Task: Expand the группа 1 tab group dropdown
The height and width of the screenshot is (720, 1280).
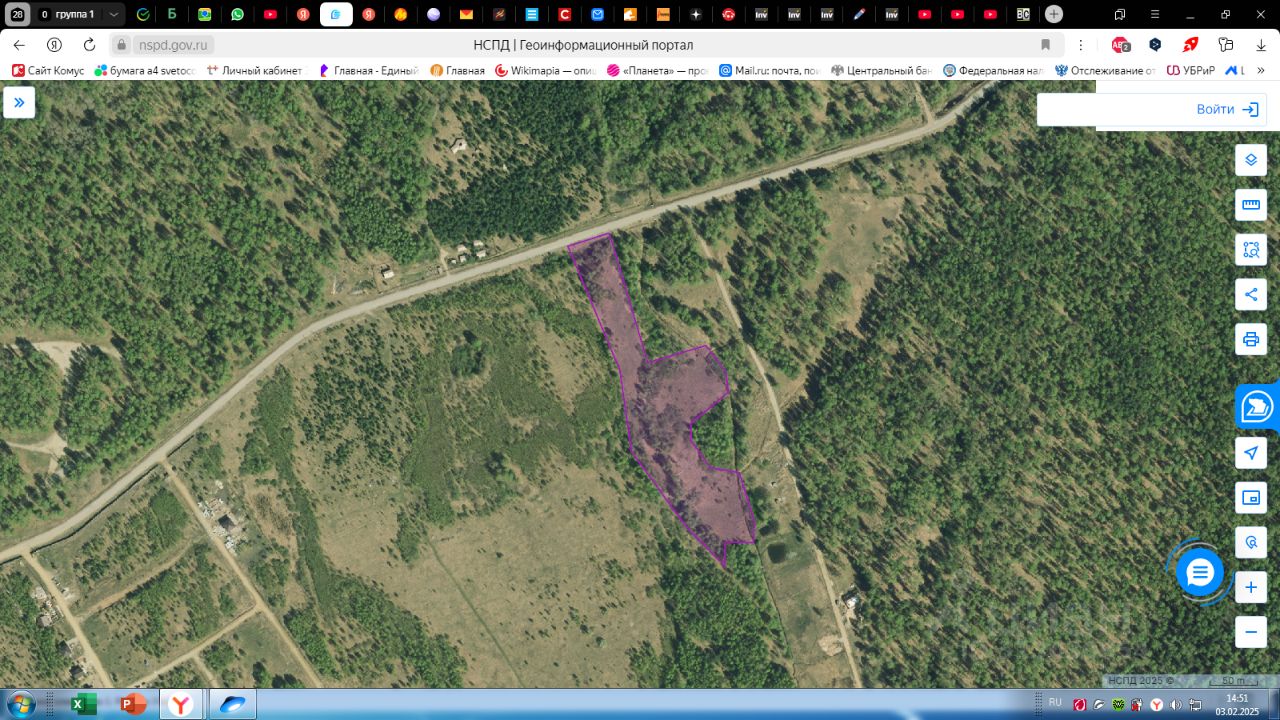Action: [x=114, y=15]
